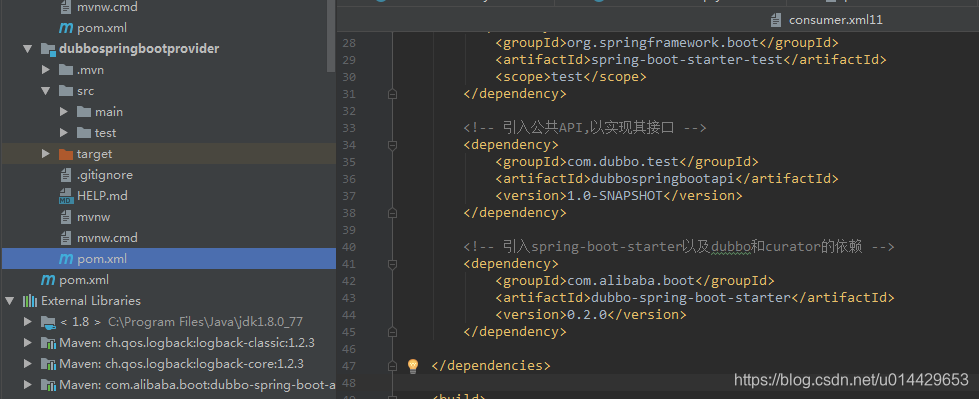Image resolution: width=979 pixels, height=399 pixels.
Task: Open mvnw.cmd below HELP.md
Action: point(107,238)
